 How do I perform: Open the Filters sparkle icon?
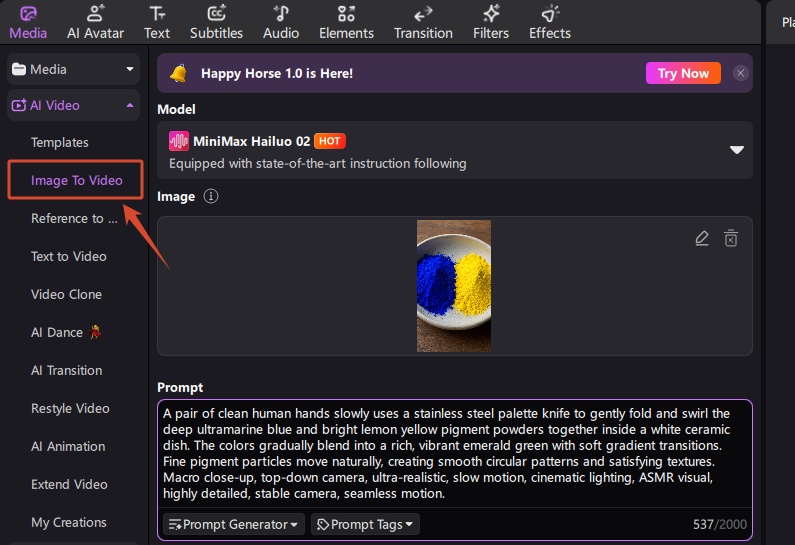491,13
